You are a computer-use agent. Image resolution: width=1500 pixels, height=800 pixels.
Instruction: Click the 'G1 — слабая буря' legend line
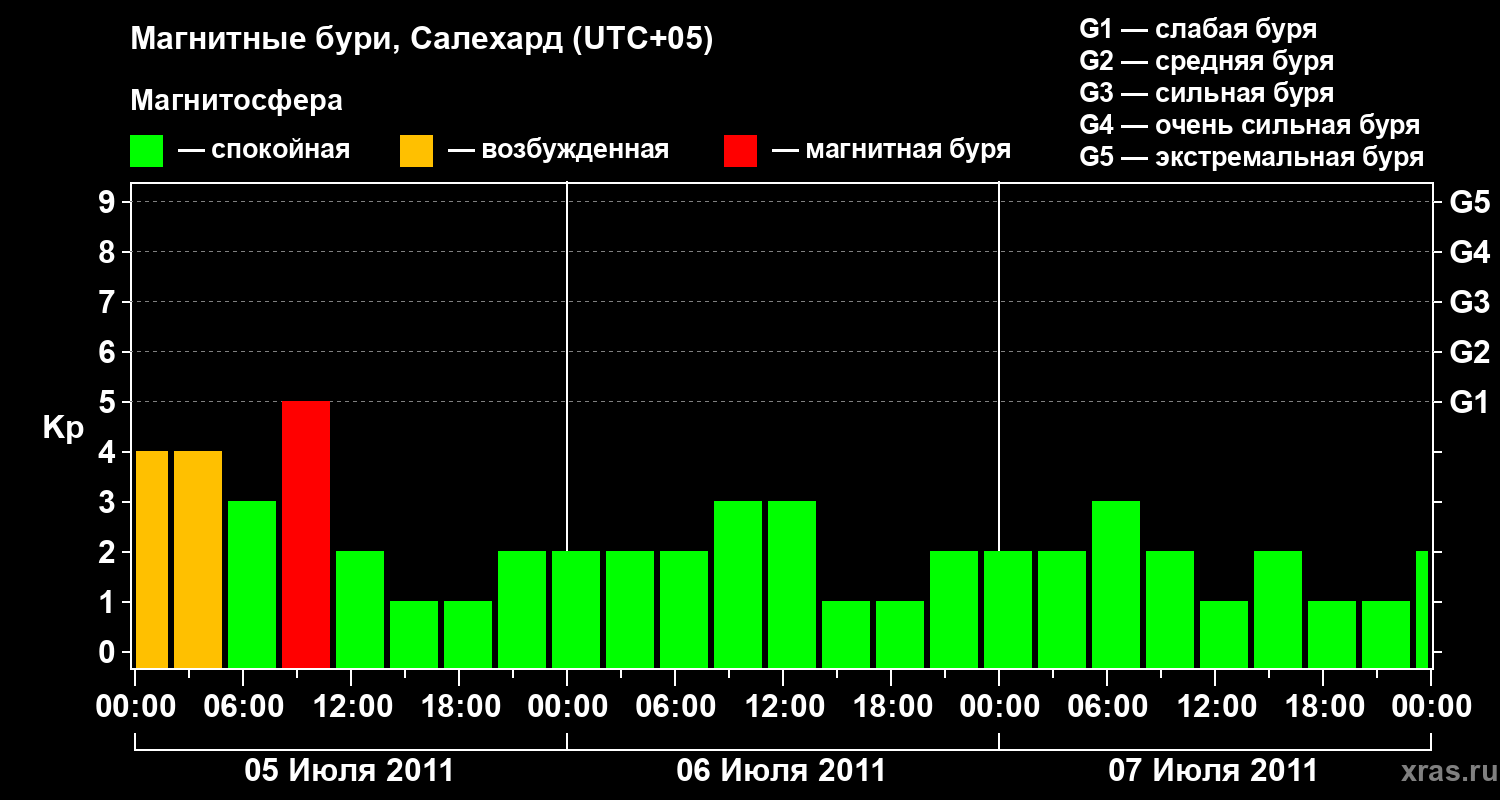[x=1198, y=29]
